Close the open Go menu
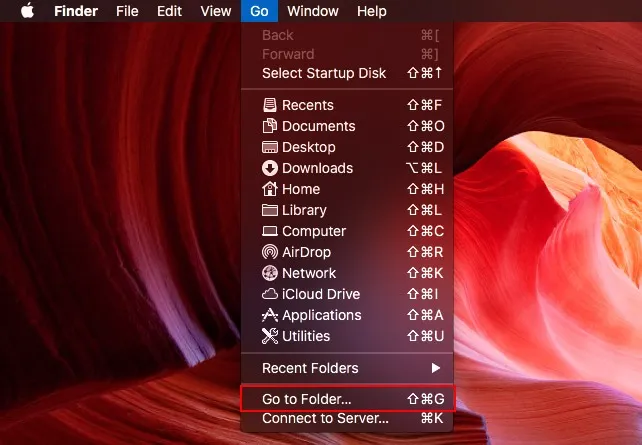Image resolution: width=642 pixels, height=445 pixels. 259,11
